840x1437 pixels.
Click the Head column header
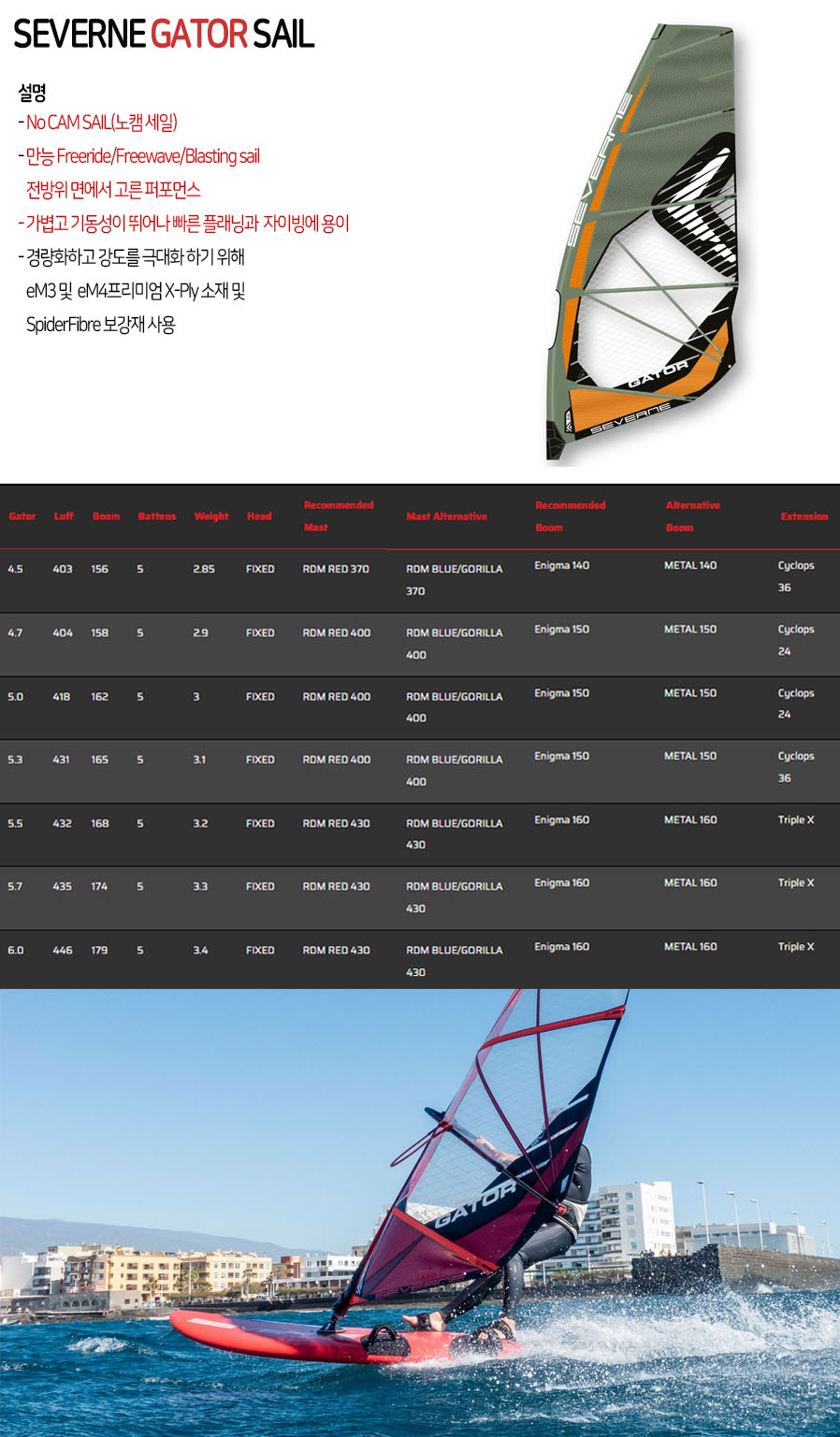(x=259, y=516)
